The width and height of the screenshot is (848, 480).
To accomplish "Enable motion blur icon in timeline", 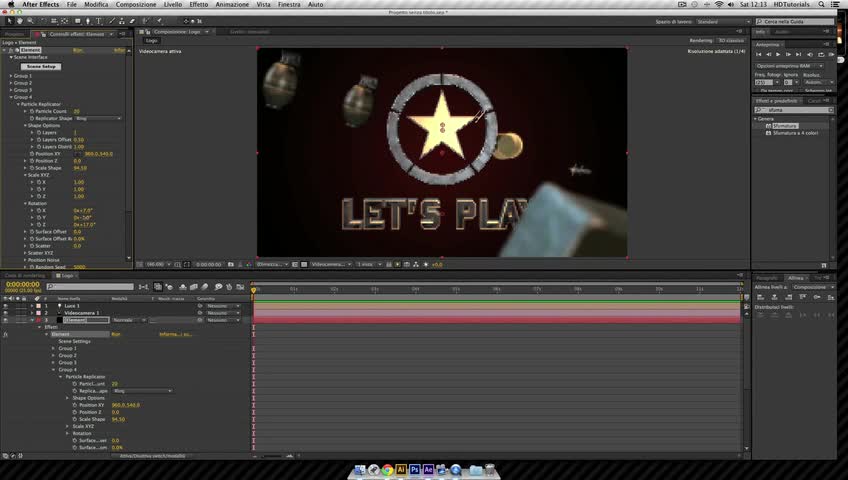I will (x=205, y=286).
